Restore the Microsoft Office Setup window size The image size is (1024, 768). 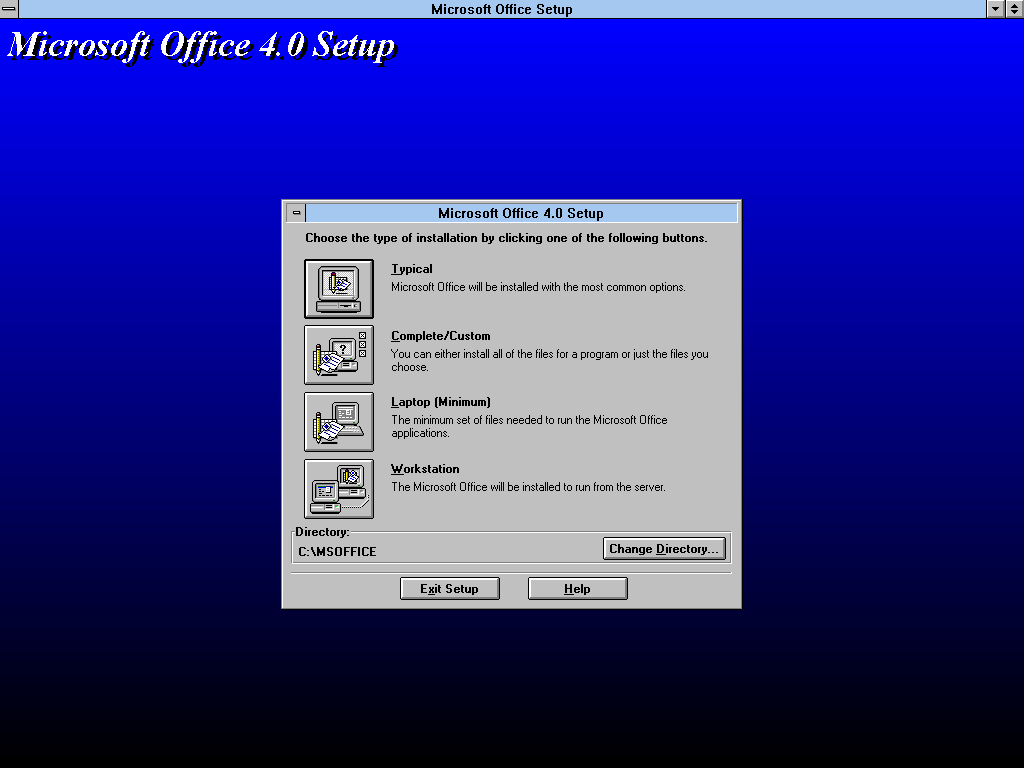tap(1014, 8)
